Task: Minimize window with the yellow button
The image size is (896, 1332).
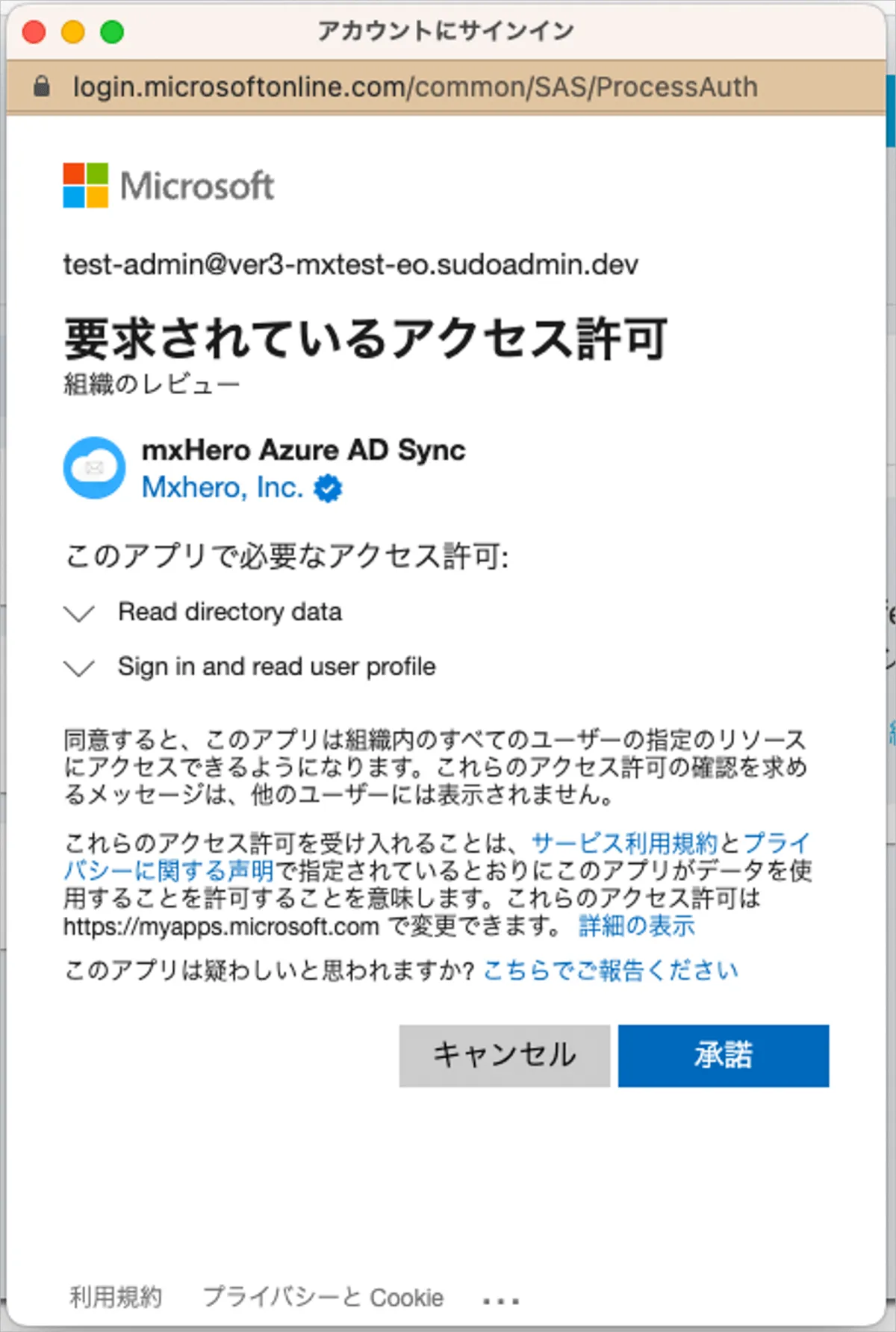Action: [73, 32]
